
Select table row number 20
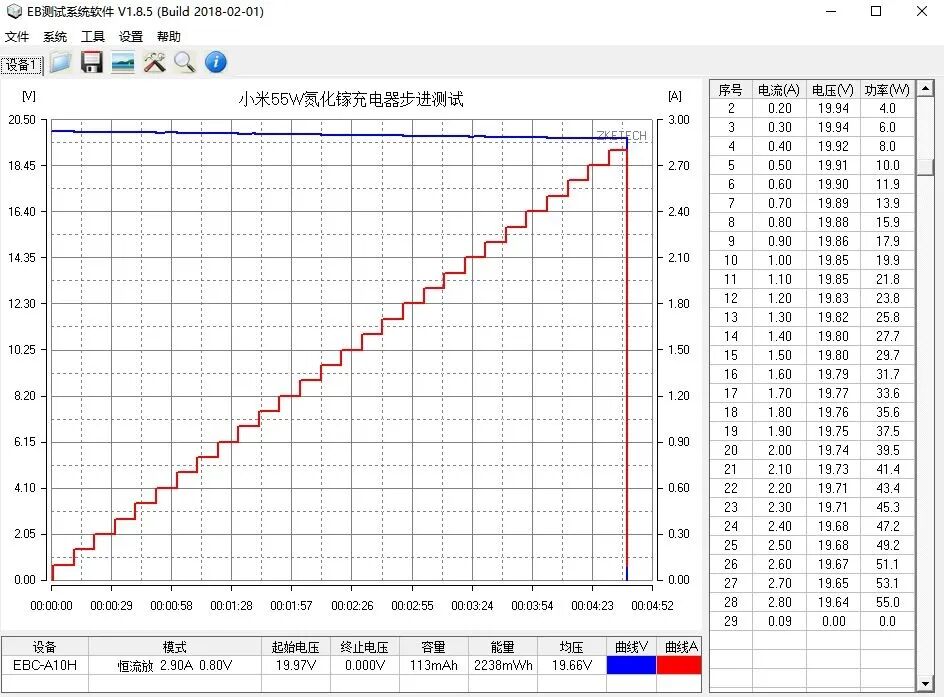tap(812, 450)
